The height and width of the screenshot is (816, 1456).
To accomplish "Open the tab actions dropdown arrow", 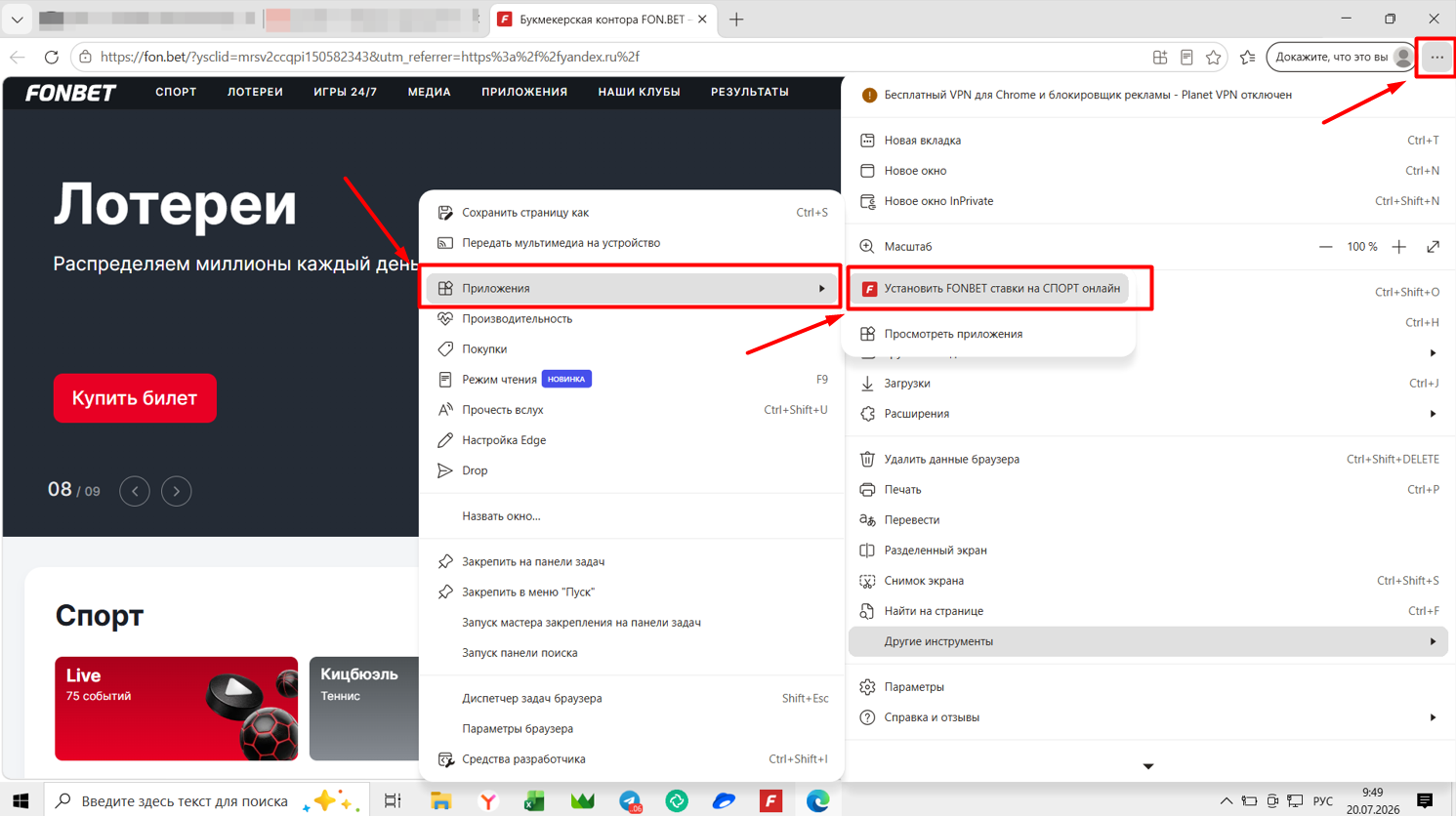I will click(17, 20).
